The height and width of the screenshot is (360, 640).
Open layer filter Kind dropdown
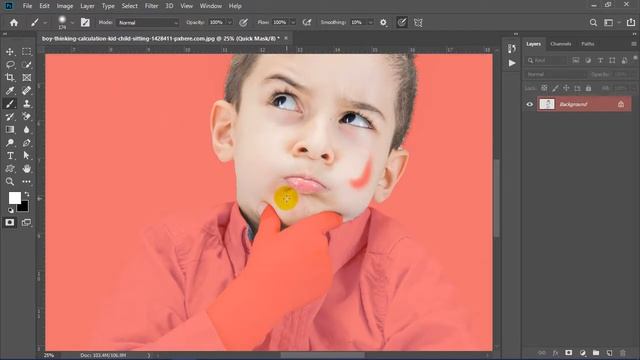click(x=546, y=60)
